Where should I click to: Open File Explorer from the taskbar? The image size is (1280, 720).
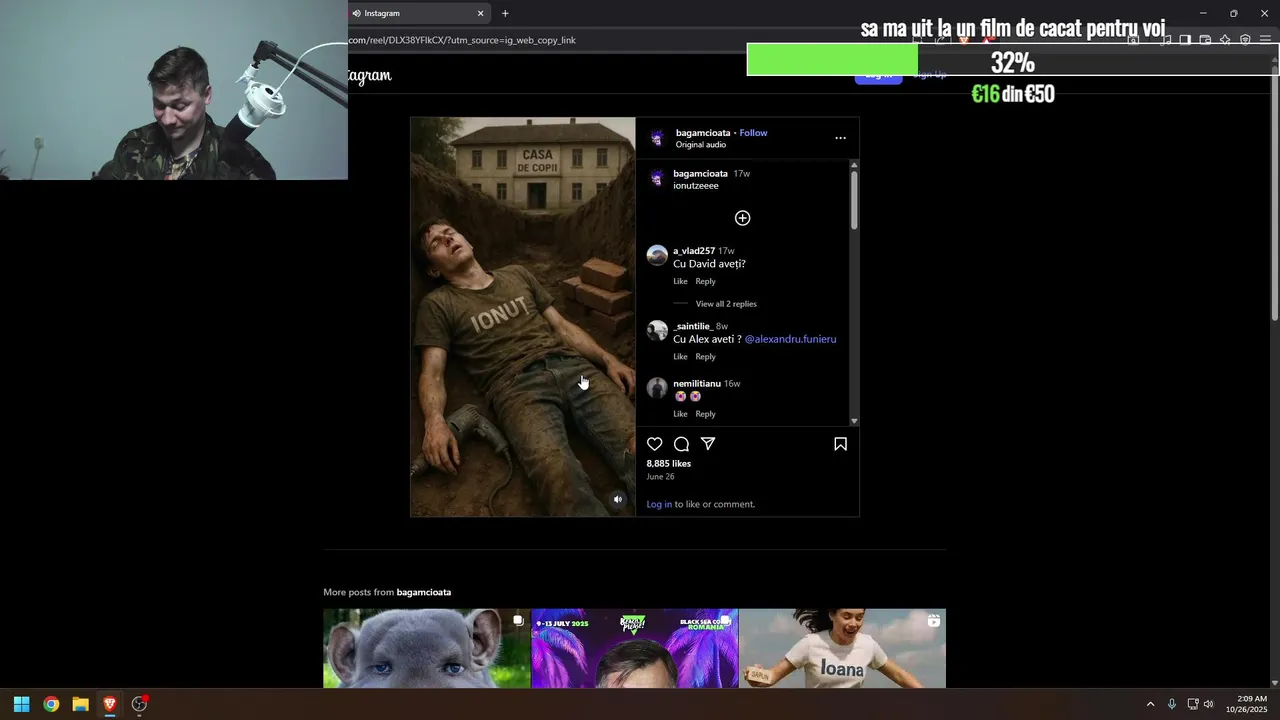(x=80, y=704)
